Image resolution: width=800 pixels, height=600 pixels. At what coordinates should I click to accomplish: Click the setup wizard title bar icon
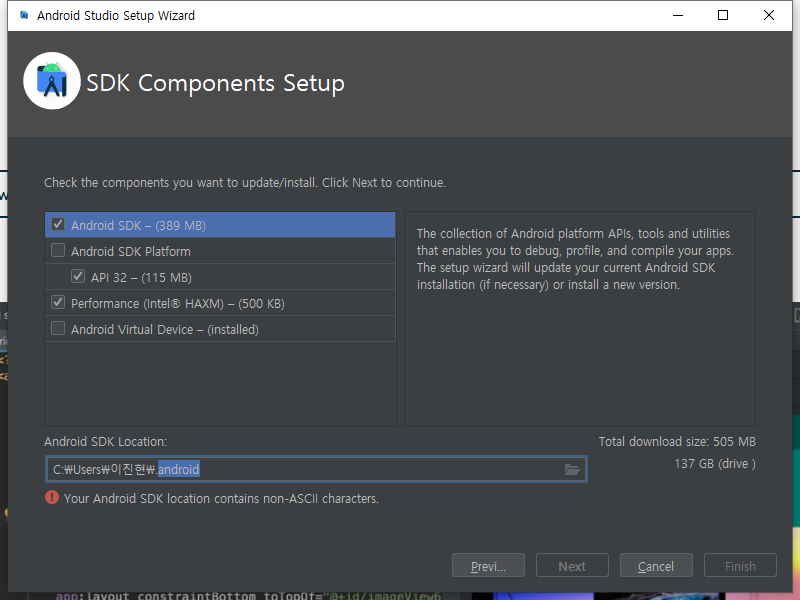23,15
